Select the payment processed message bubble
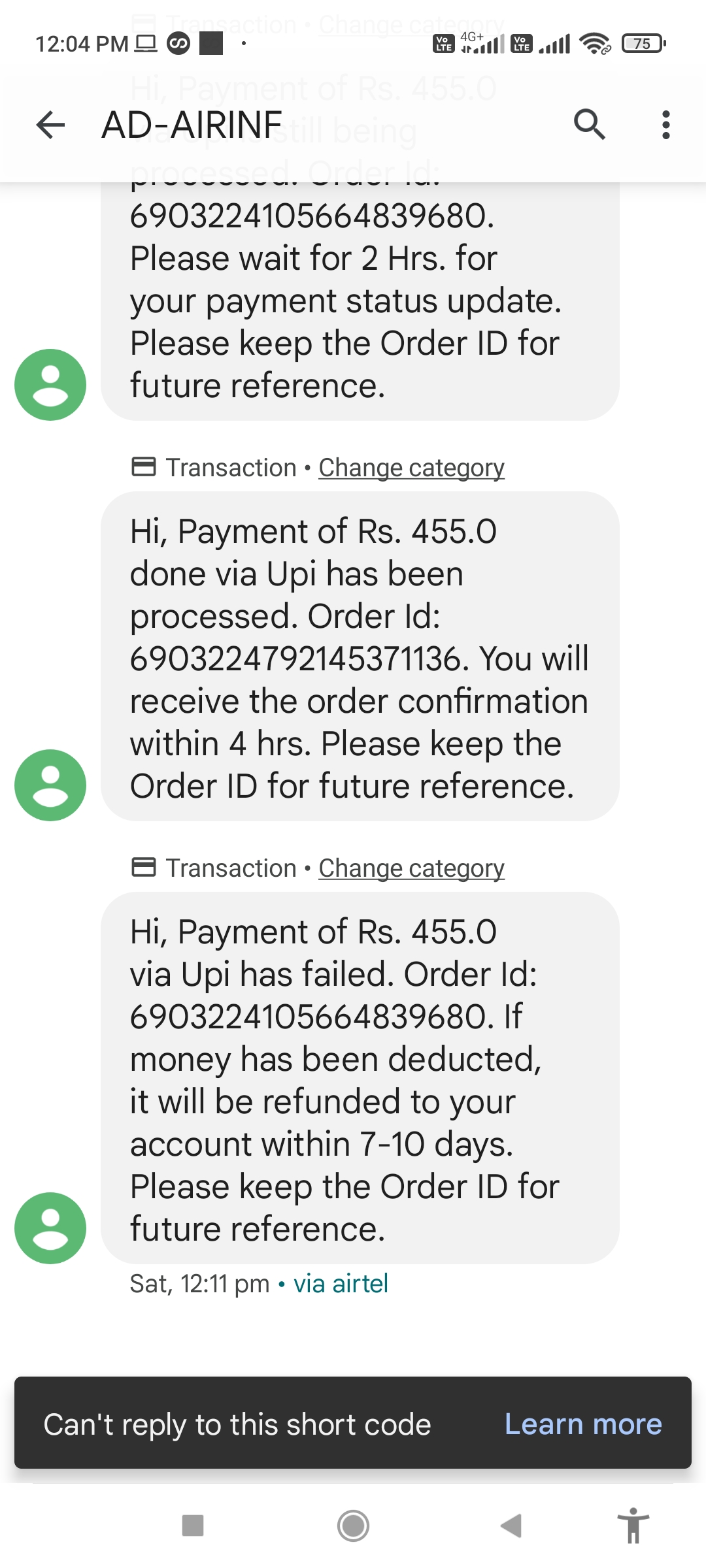Screen dimensions: 706x1568 coord(360,657)
